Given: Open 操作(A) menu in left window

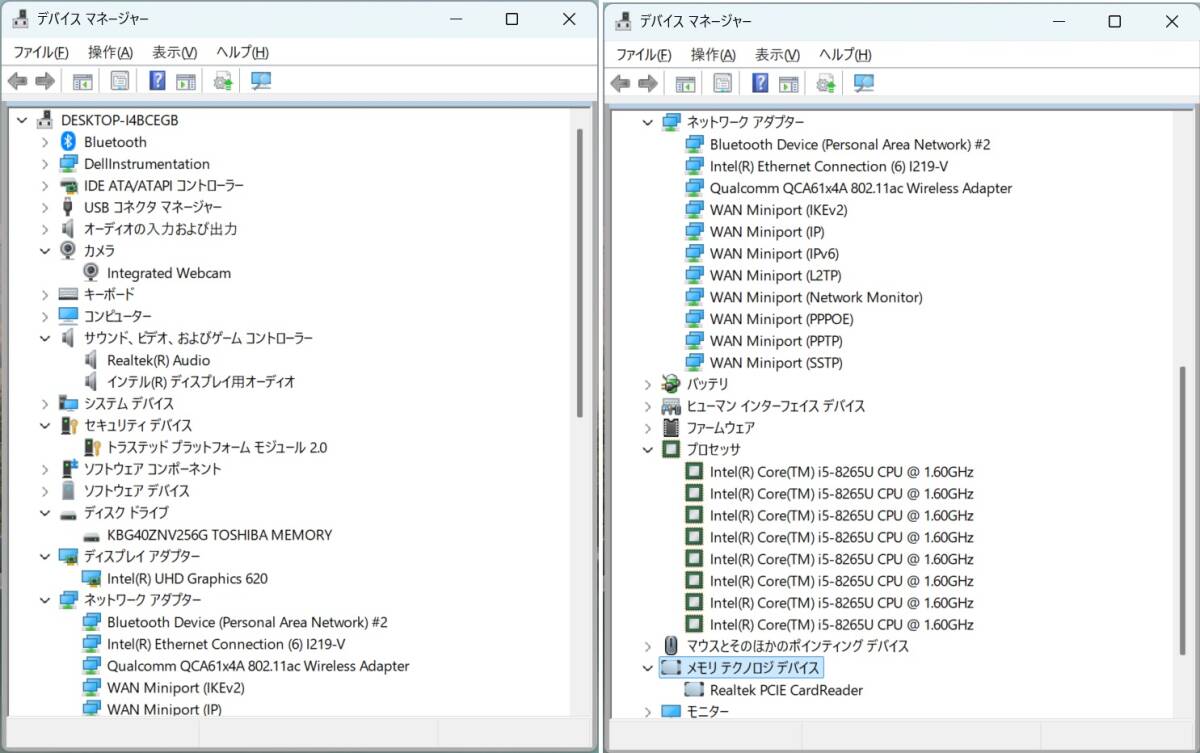Looking at the screenshot, I should click(110, 52).
